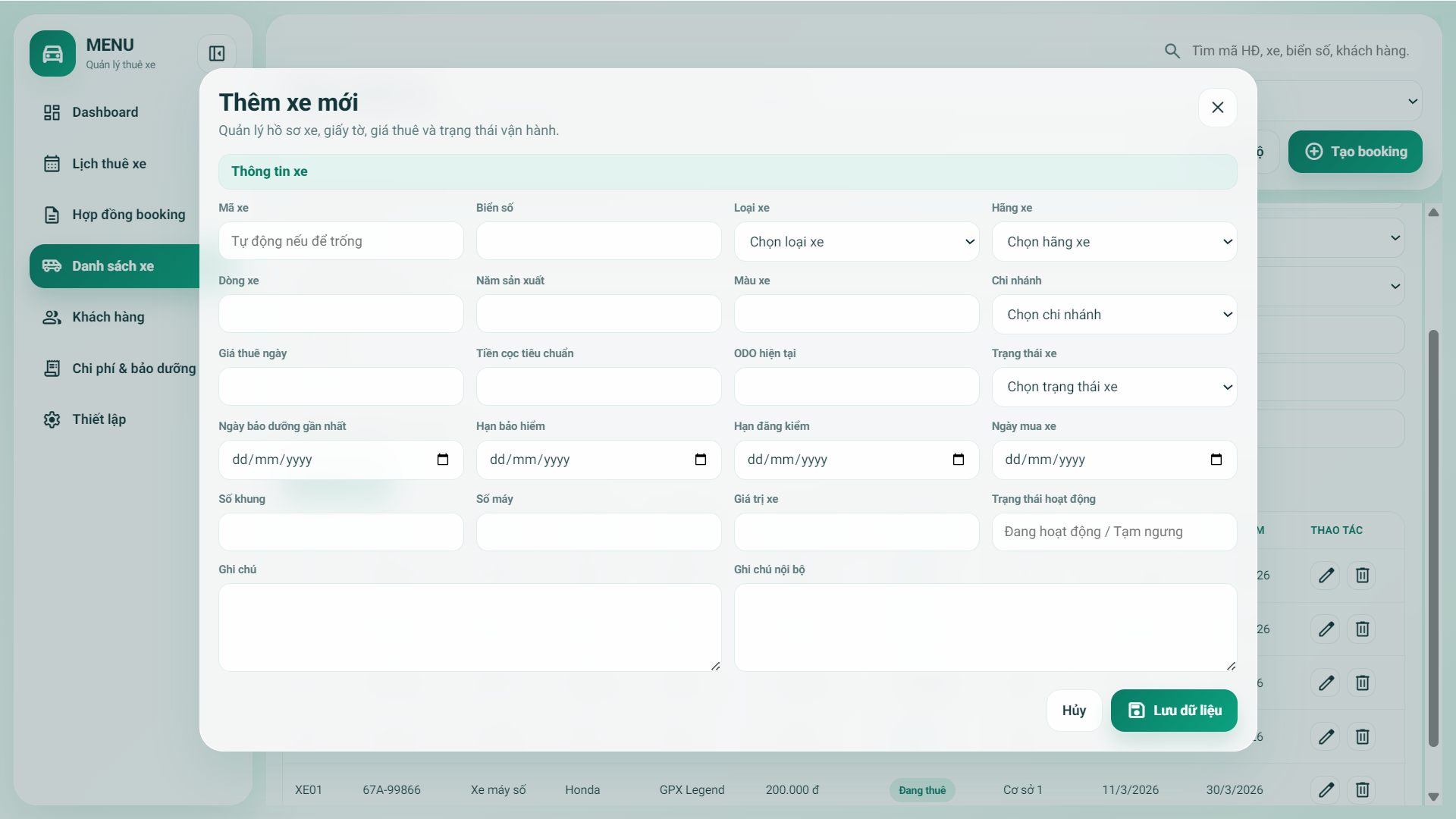
Task: Click the Tạo booking button
Action: [x=1355, y=152]
